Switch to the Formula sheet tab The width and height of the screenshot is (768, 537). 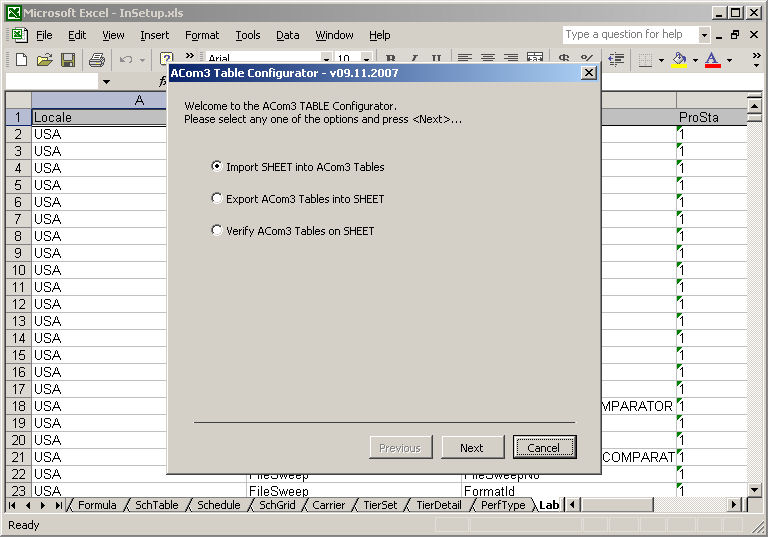click(97, 505)
